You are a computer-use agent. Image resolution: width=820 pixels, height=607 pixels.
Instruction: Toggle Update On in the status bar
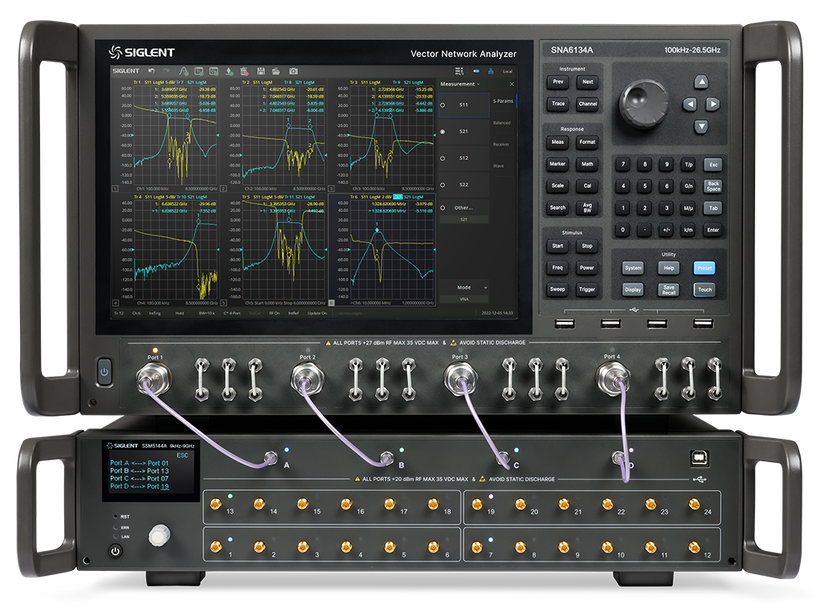317,313
